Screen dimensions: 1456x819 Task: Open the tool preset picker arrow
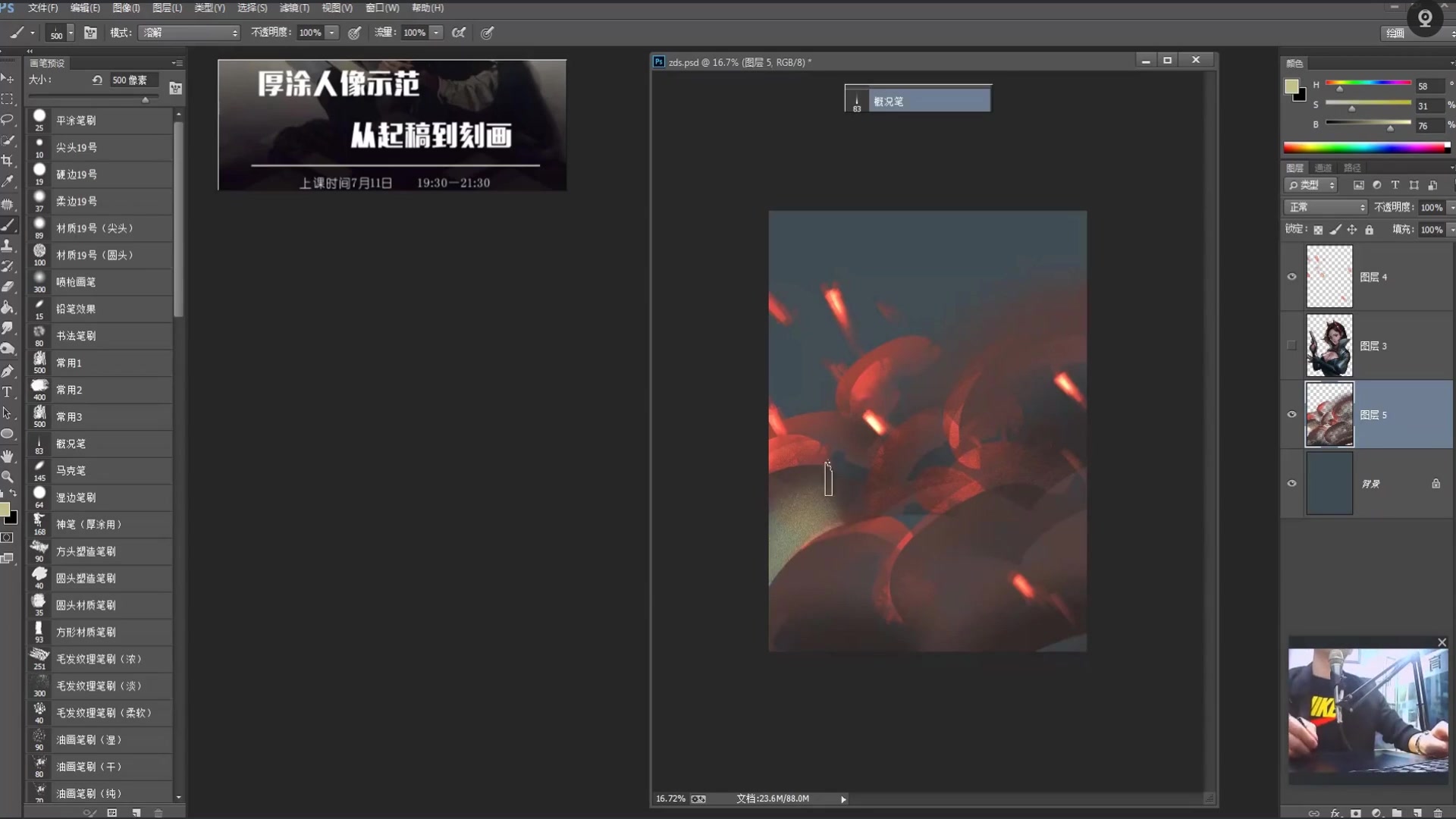(32, 33)
